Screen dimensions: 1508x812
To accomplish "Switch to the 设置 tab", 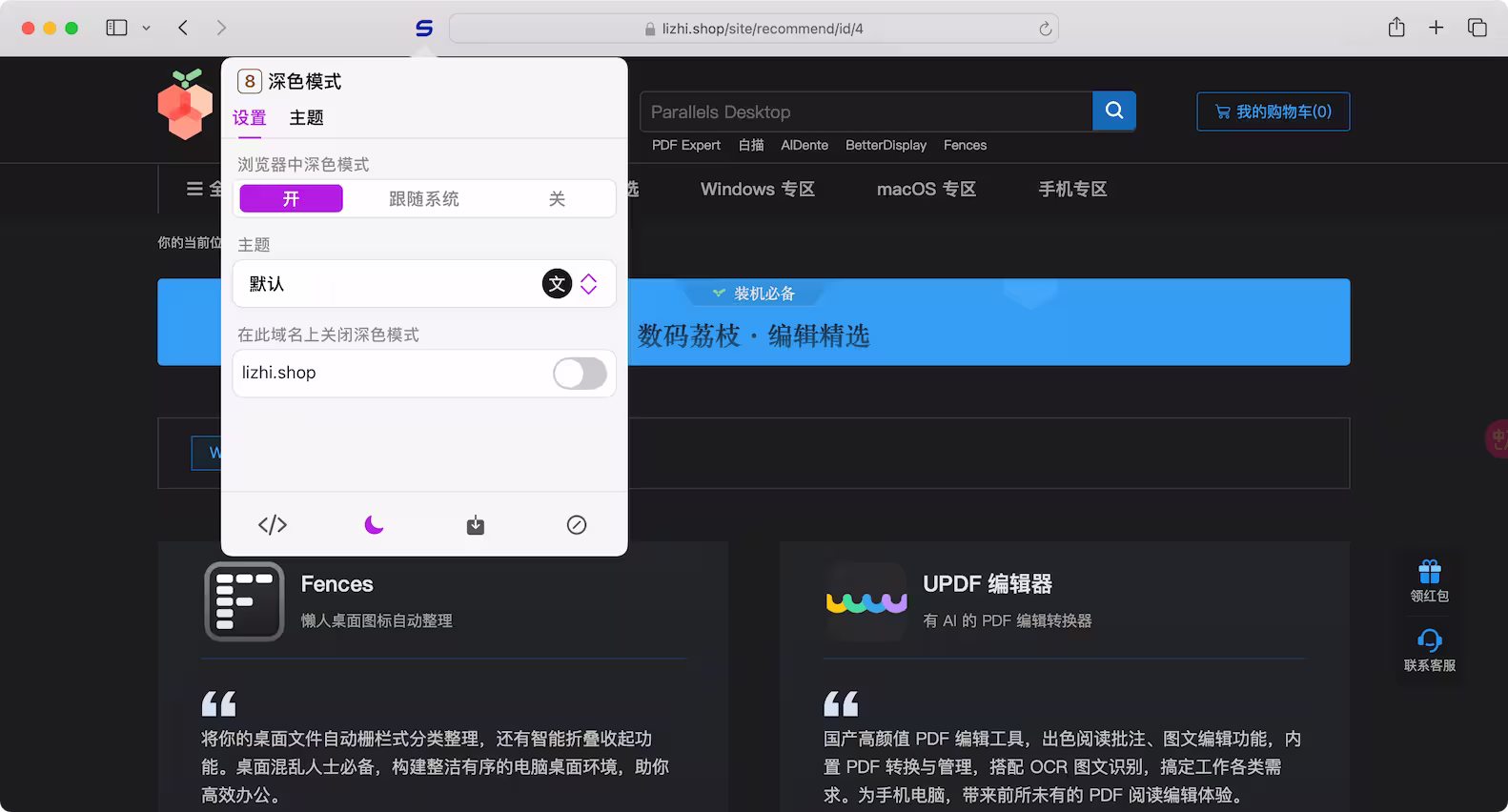I will 250,118.
